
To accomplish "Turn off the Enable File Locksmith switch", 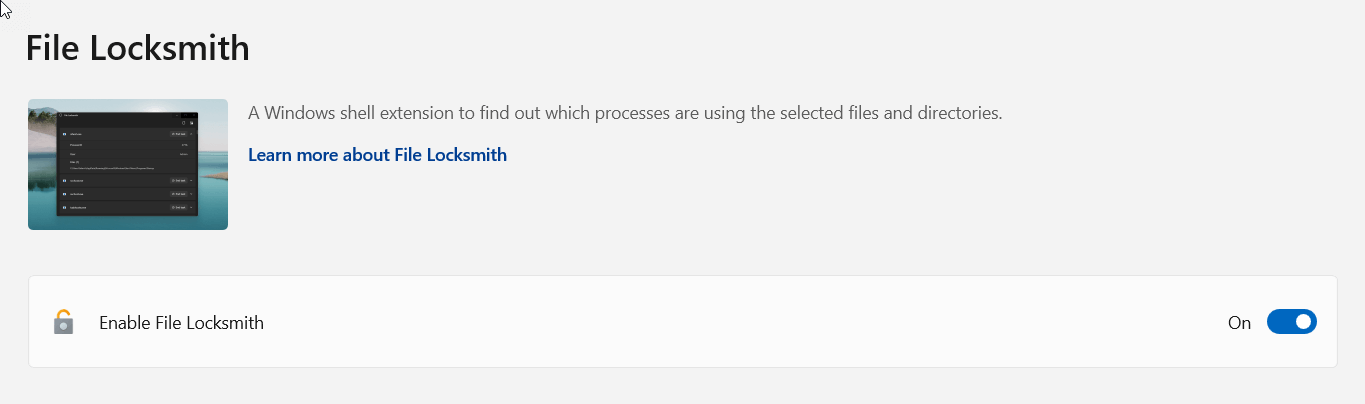I will (x=1291, y=322).
